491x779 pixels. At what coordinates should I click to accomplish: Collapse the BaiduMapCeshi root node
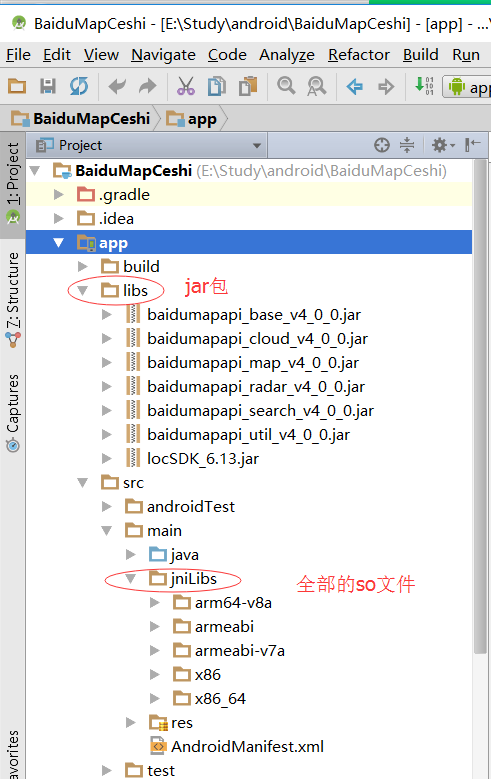tap(35, 171)
